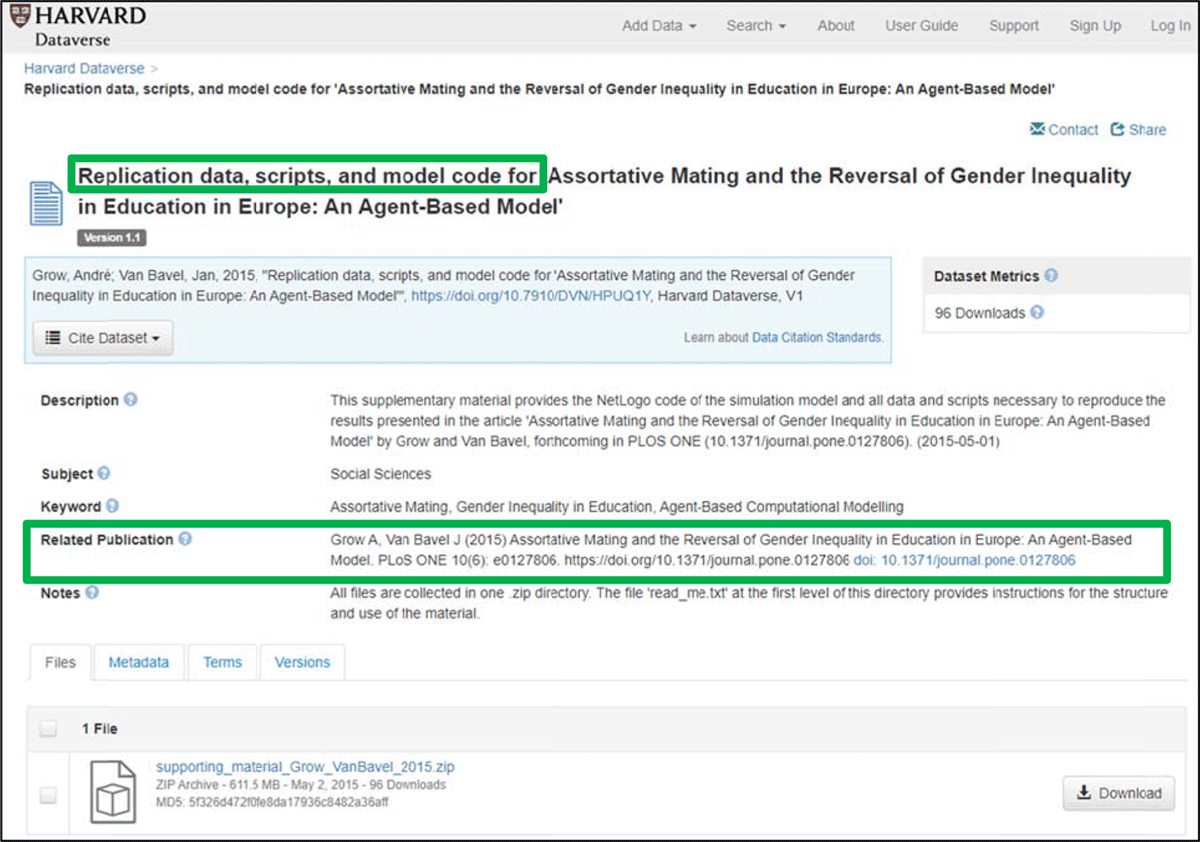The image size is (1200, 842).
Task: Click help icon next to 96 Downloads
Action: pos(1037,312)
